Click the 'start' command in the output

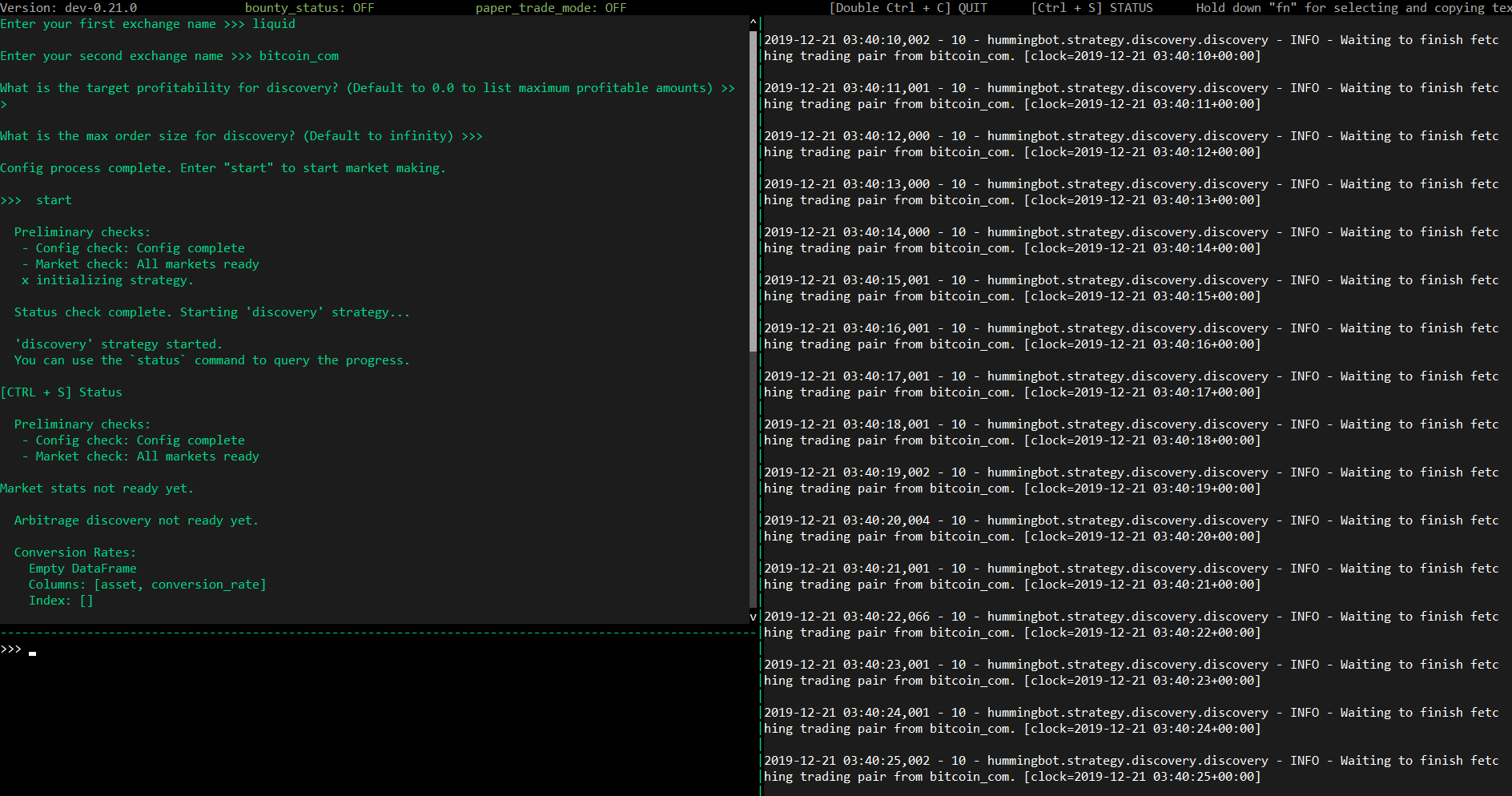tap(53, 199)
